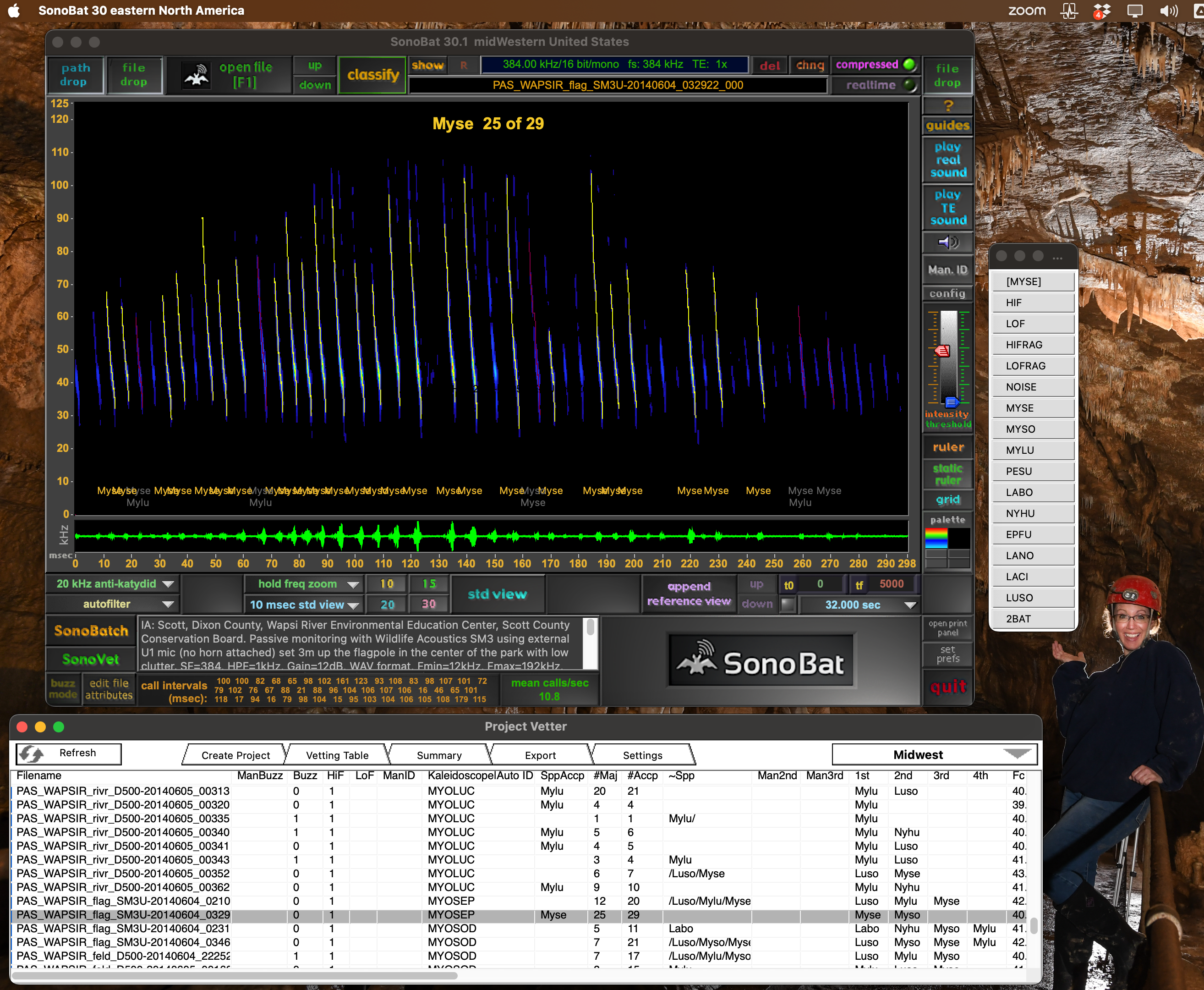This screenshot has width=1204, height=990.
Task: Click the SonoBat bat open file icon
Action: click(196, 75)
